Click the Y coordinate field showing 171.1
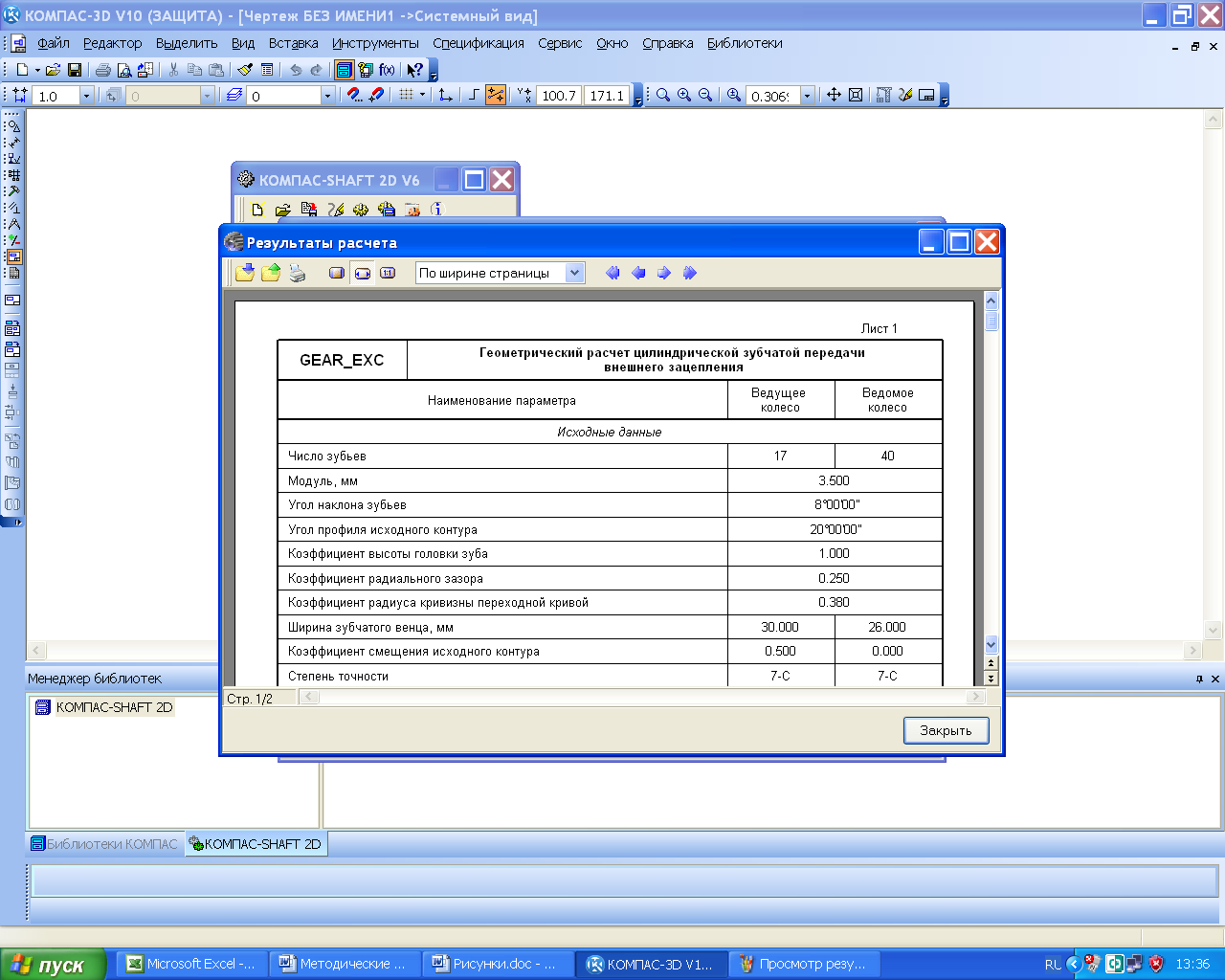Image resolution: width=1225 pixels, height=980 pixels. point(607,96)
